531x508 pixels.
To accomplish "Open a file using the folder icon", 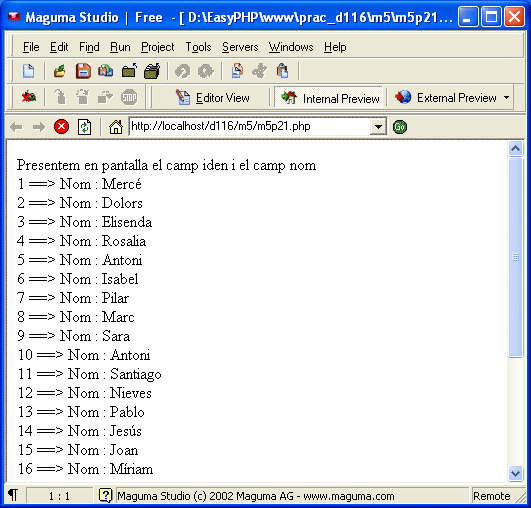I will point(60,71).
